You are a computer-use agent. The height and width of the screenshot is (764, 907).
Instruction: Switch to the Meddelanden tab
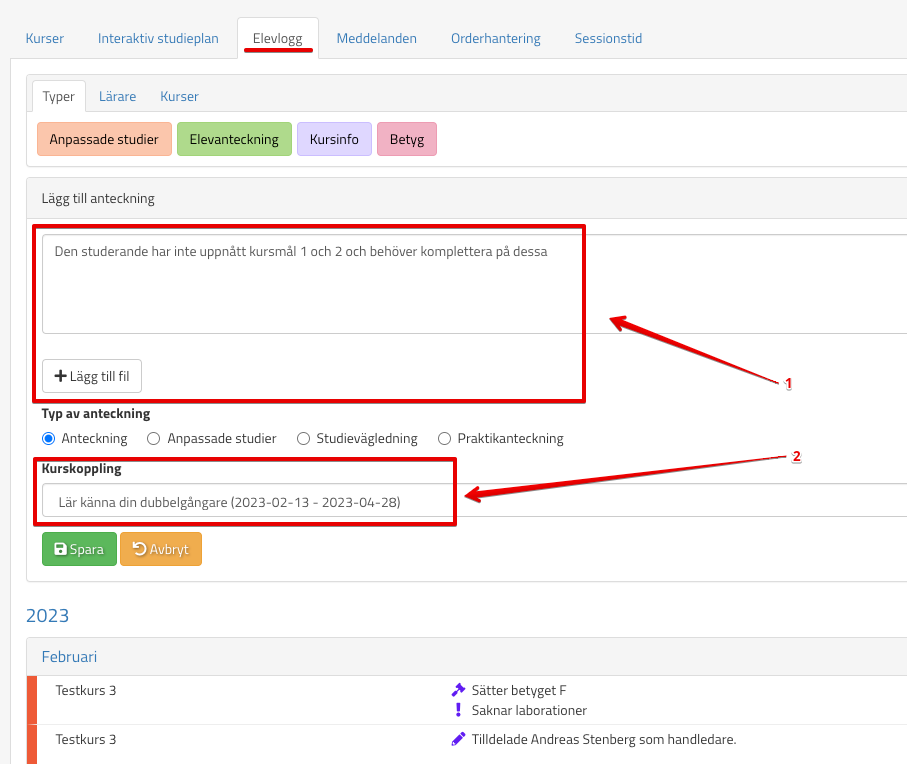coord(376,38)
